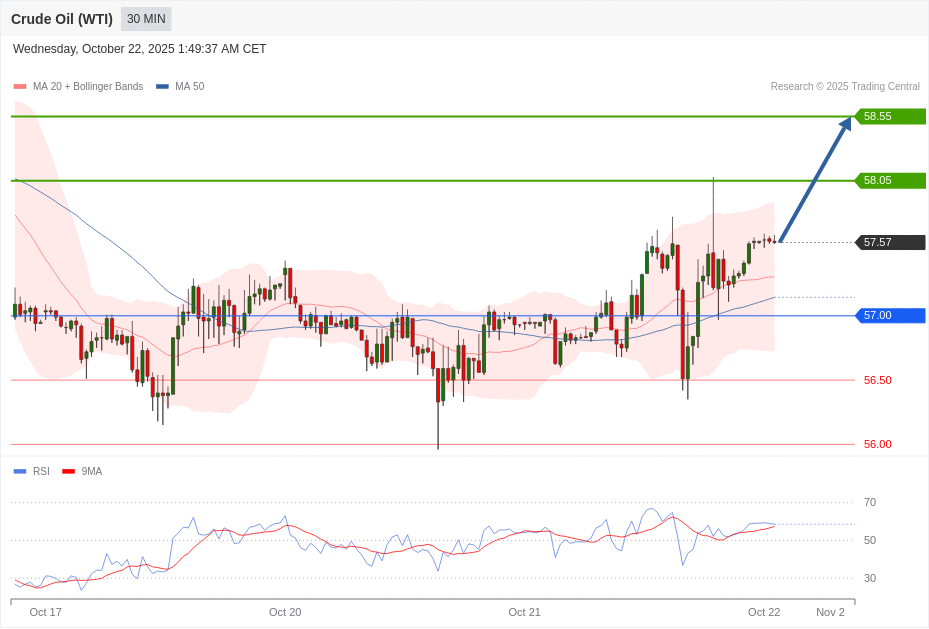Click the black 57.57 current price tag
The image size is (929, 629).
890,242
